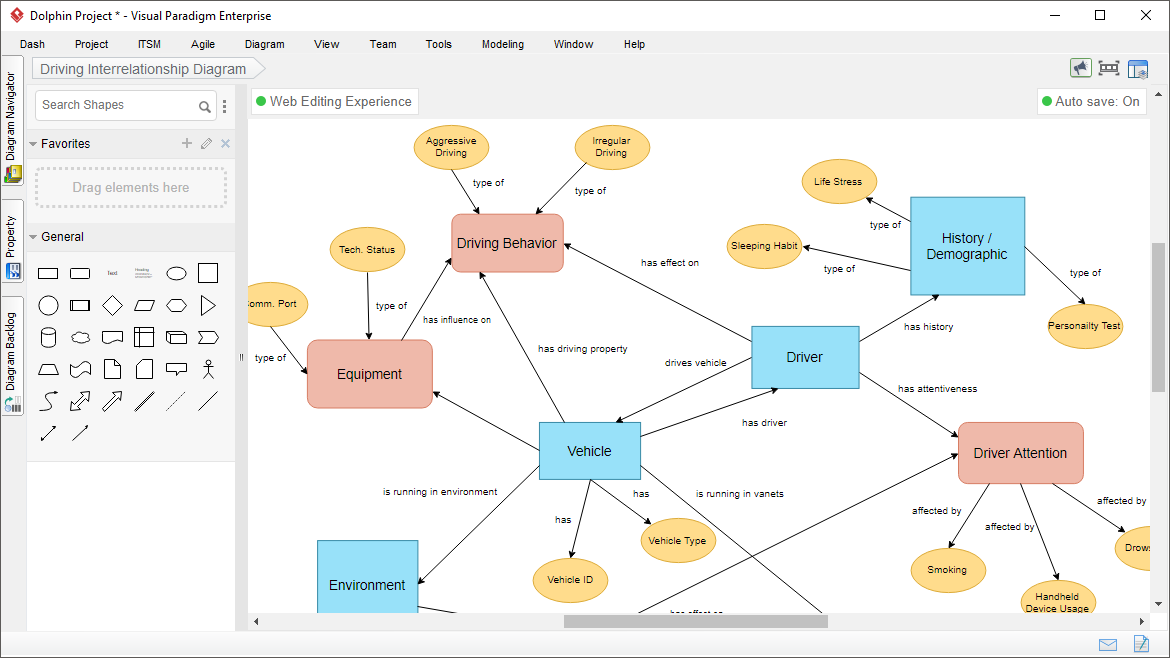Select the History / Demographic node
Viewport: 1170px width, 658px height.
[967, 246]
